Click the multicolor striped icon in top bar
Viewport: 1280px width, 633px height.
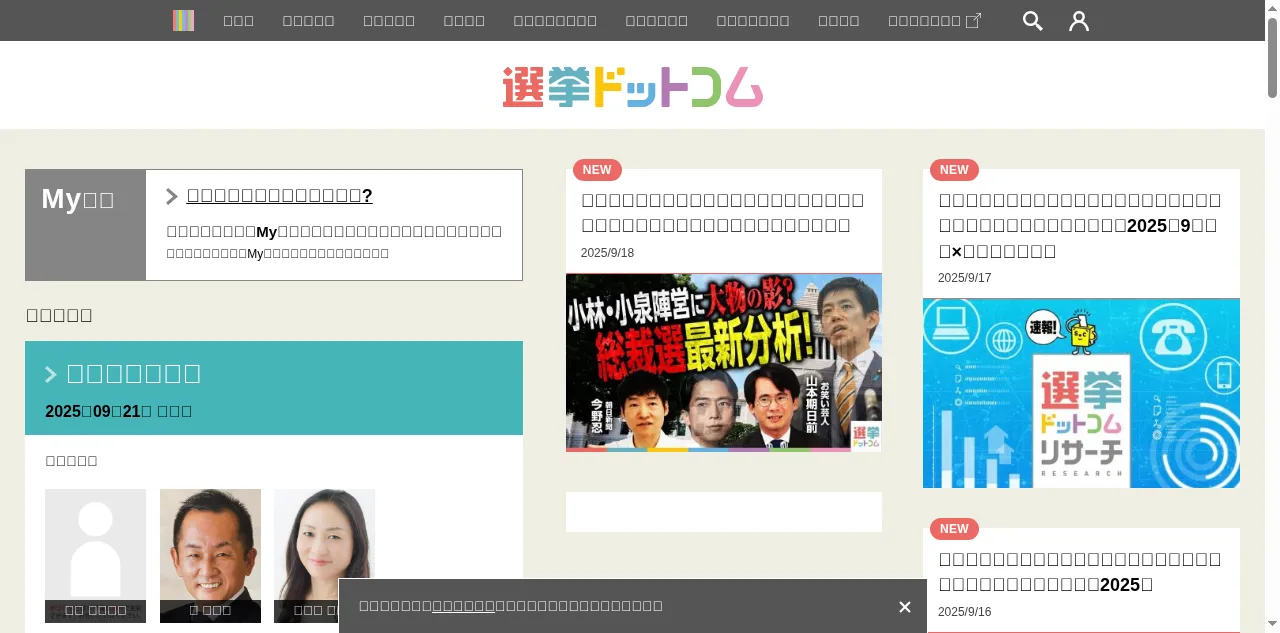pyautogui.click(x=183, y=21)
